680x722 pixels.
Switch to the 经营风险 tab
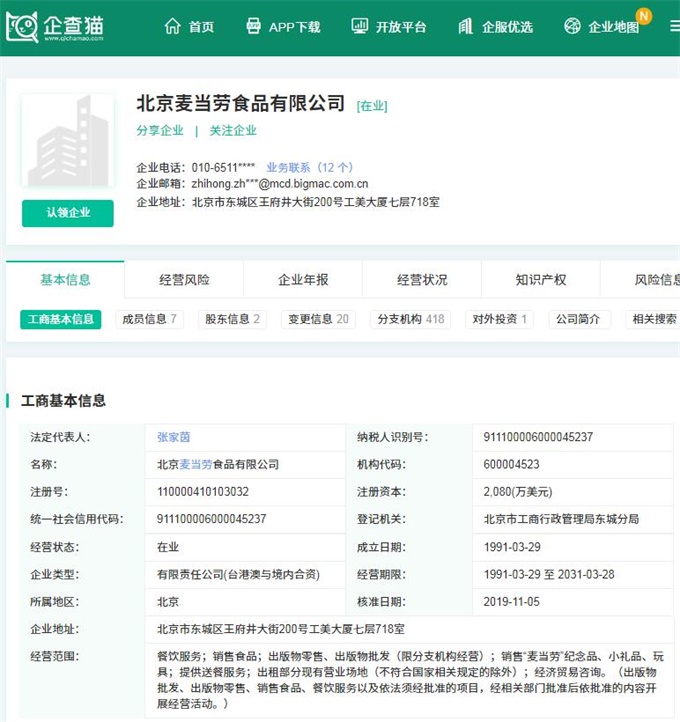coord(184,279)
